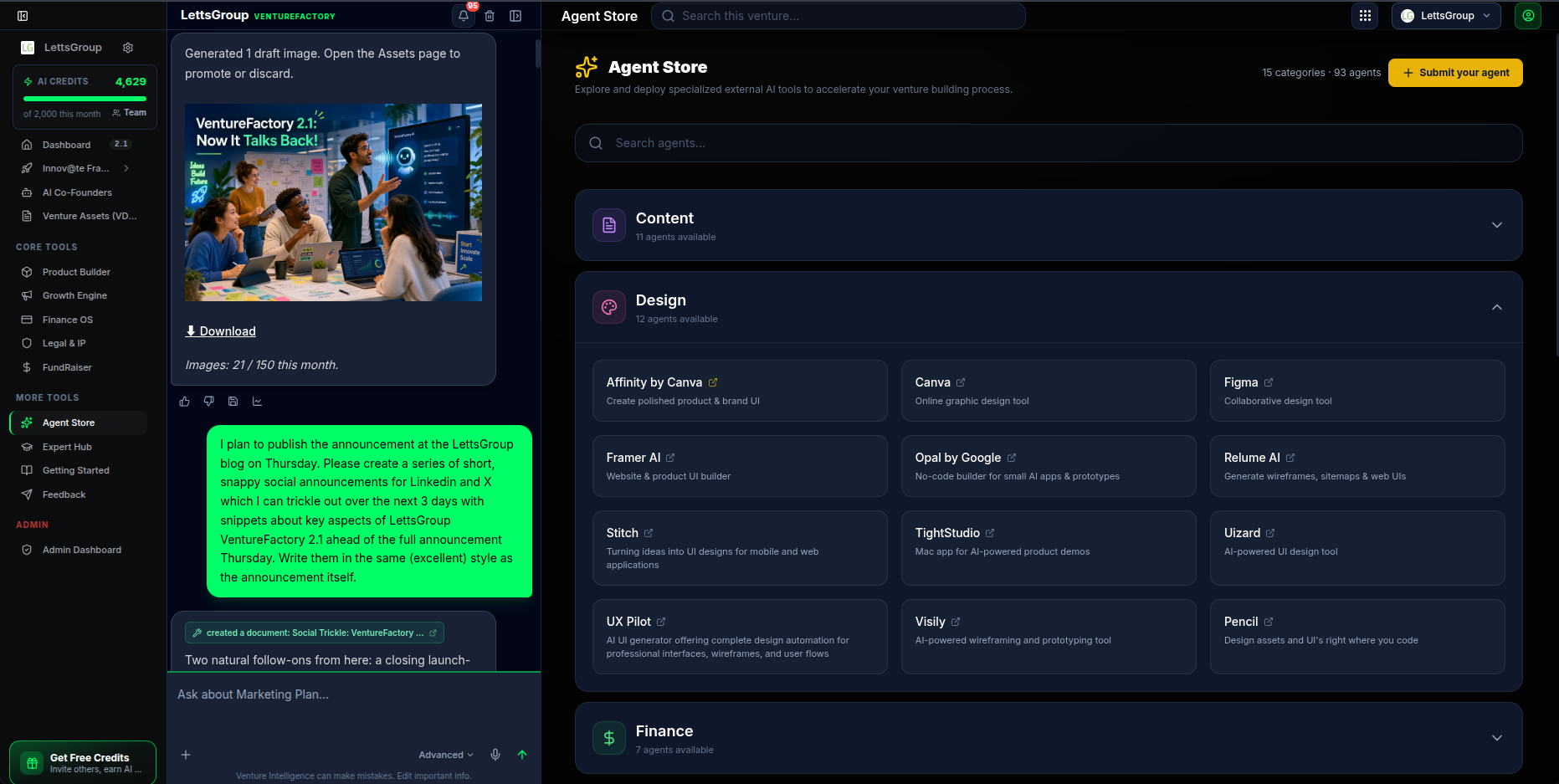Open Affinity by Canva external link icon
The height and width of the screenshot is (784, 1559).
tap(713, 382)
